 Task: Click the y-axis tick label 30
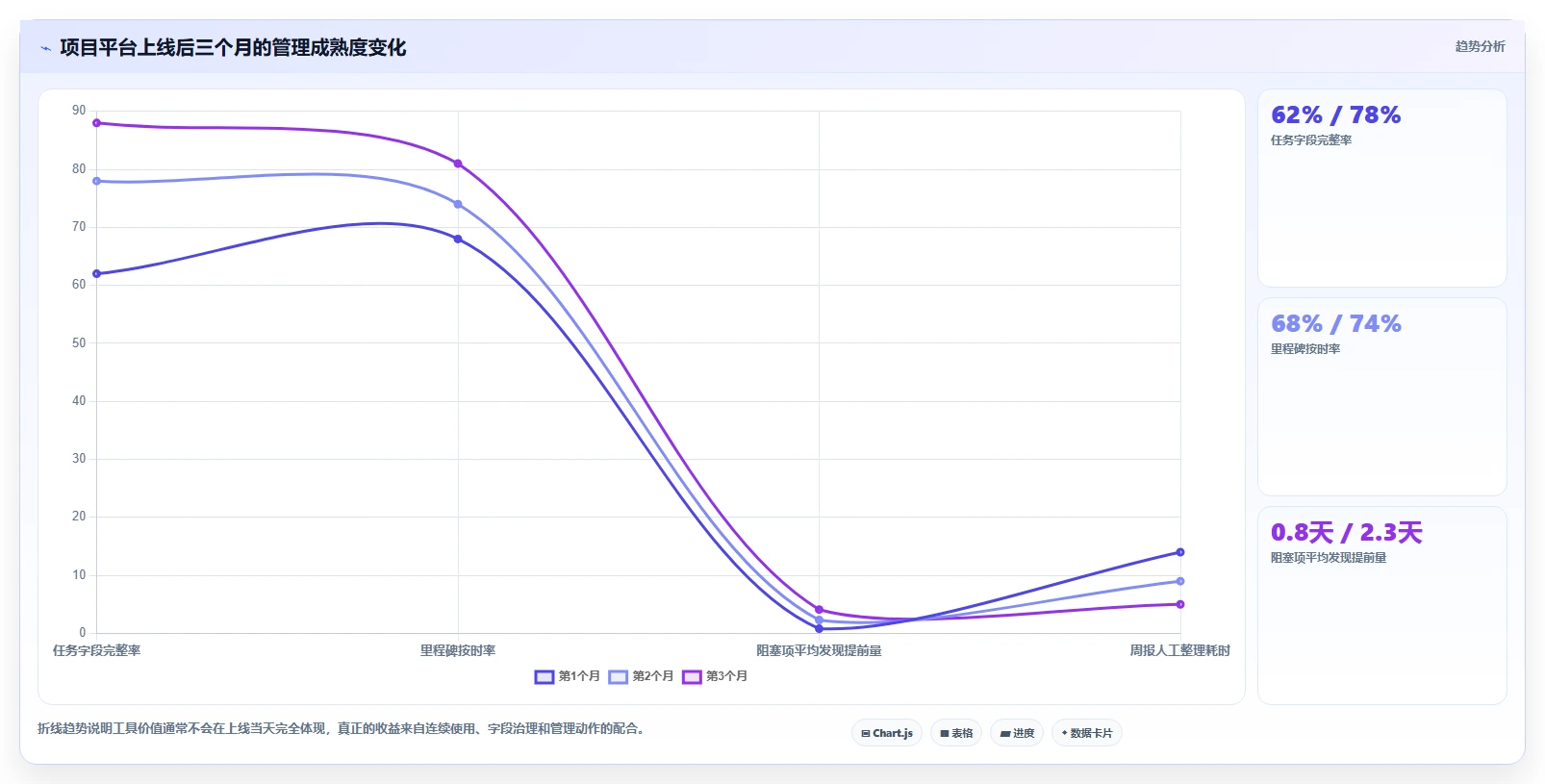(79, 459)
